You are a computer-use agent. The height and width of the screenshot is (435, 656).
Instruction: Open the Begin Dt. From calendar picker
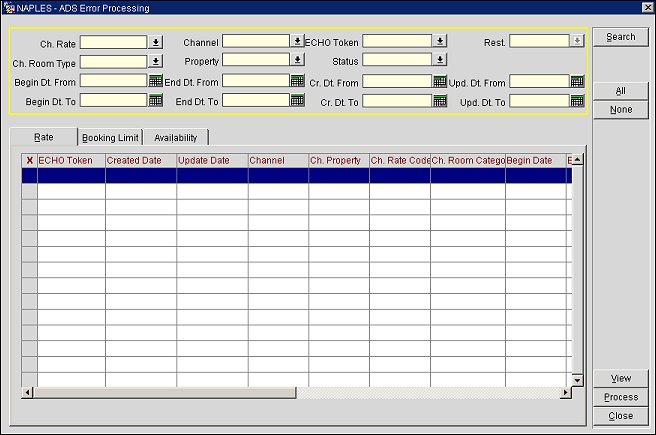click(x=155, y=81)
